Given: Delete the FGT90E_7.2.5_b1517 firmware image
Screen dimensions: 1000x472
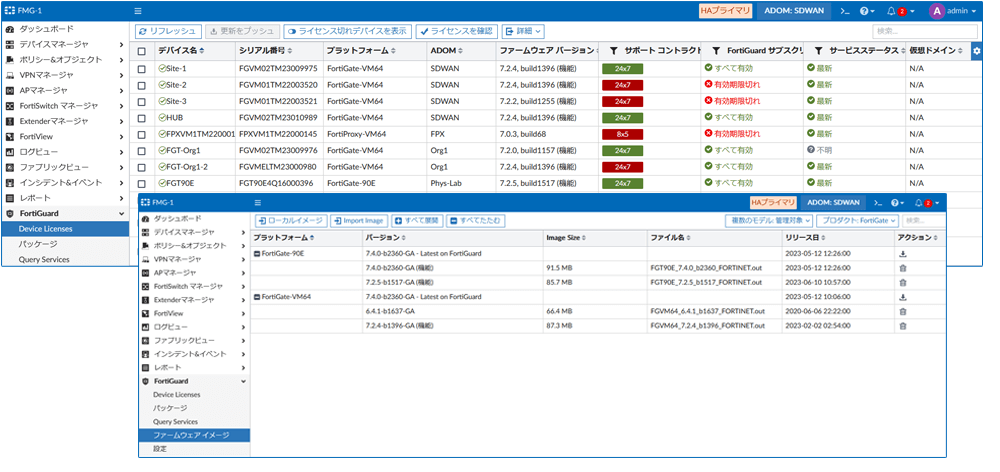Looking at the screenshot, I should click(902, 282).
